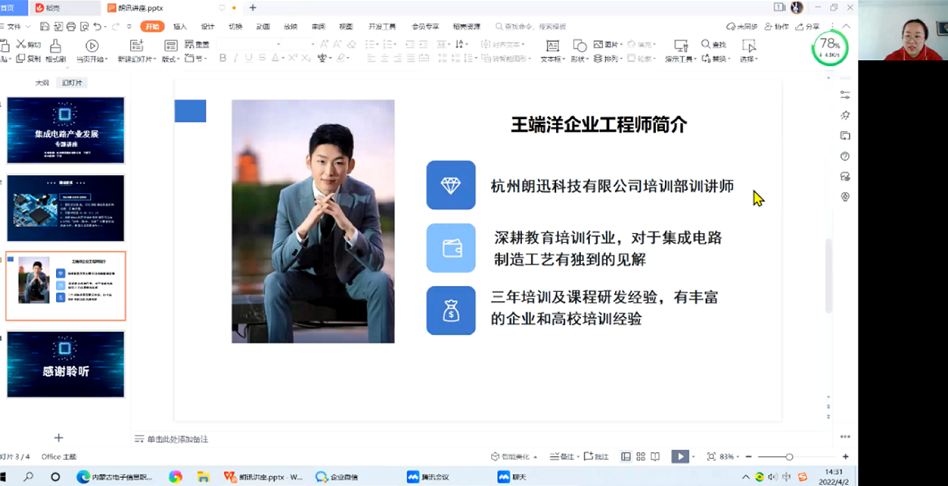This screenshot has width=948, height=486.
Task: Click the Collaborate (协作) button
Action: [777, 27]
